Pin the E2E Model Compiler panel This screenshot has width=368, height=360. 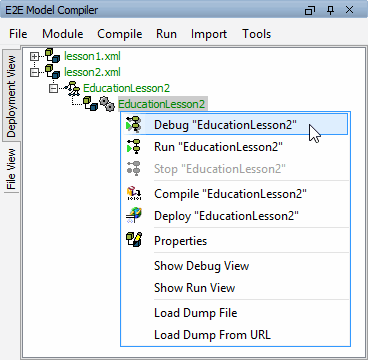[330, 10]
